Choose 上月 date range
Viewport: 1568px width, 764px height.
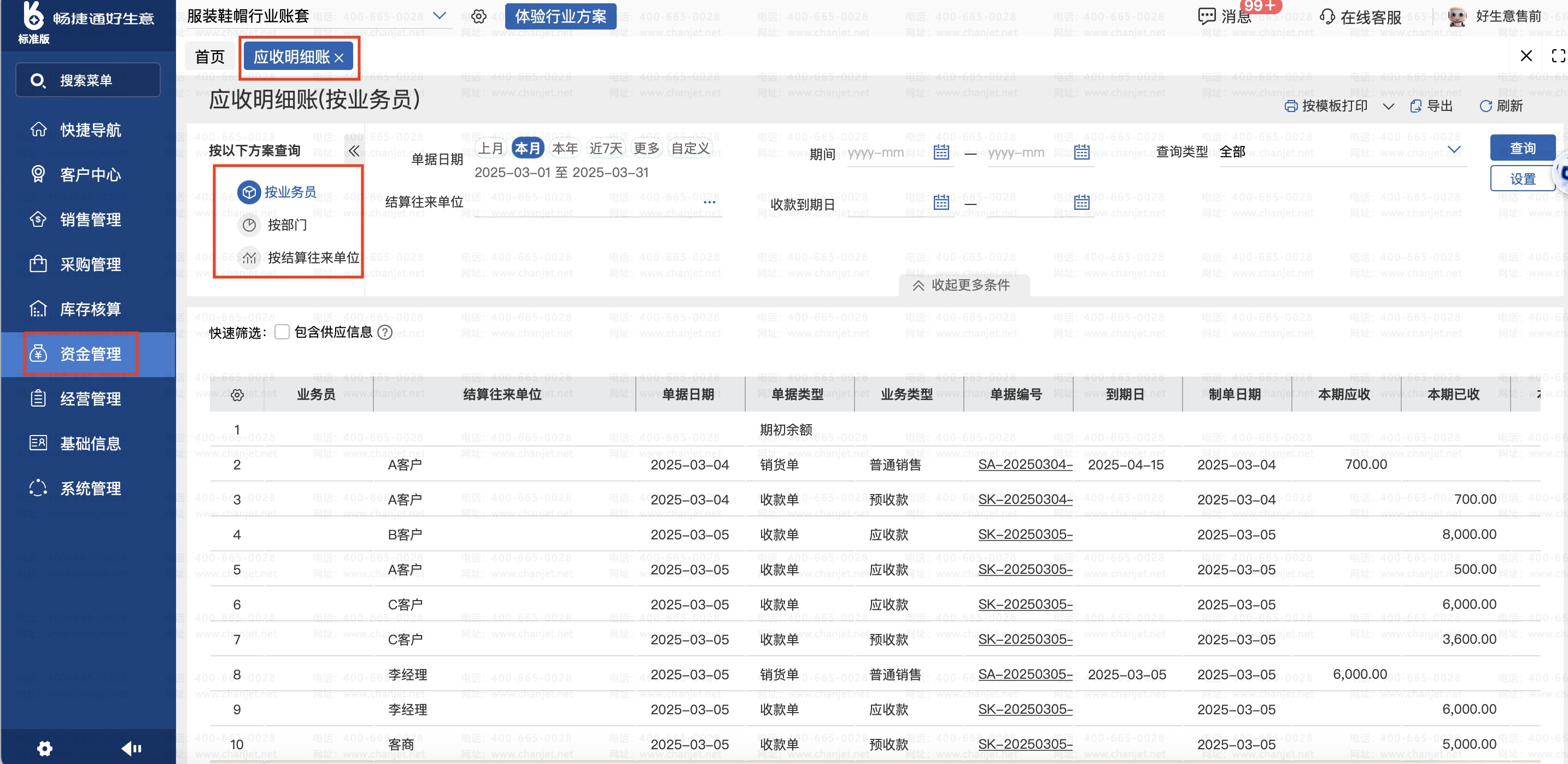click(491, 148)
